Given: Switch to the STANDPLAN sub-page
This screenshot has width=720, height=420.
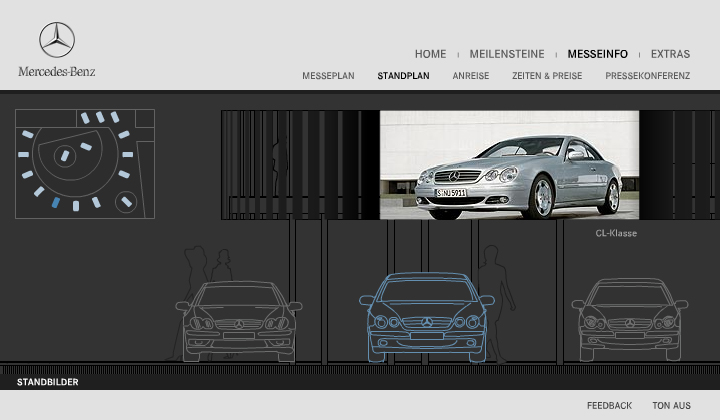Looking at the screenshot, I should point(404,76).
